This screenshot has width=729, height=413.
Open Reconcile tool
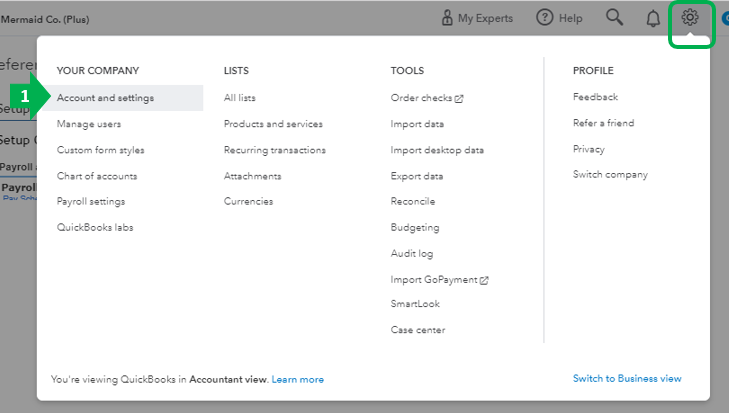point(413,201)
